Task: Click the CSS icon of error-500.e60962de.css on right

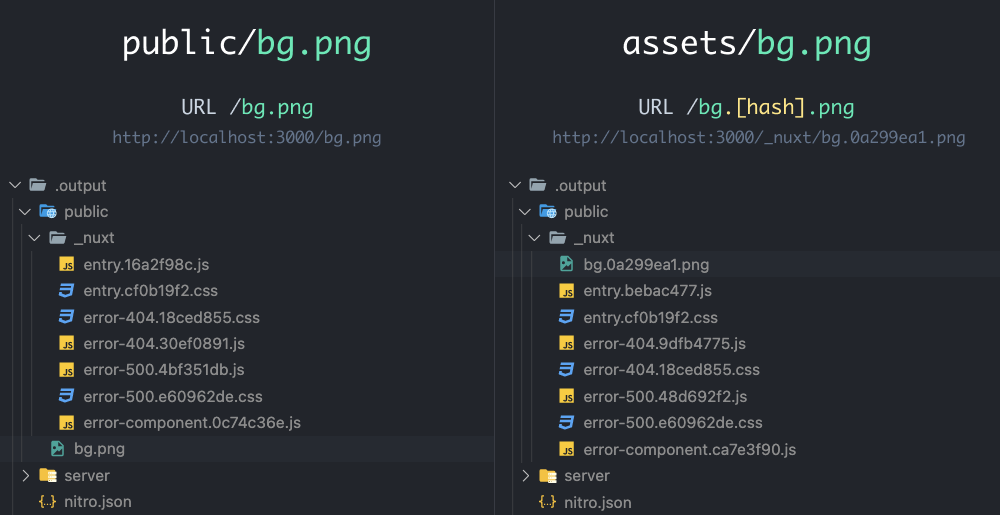Action: point(566,423)
